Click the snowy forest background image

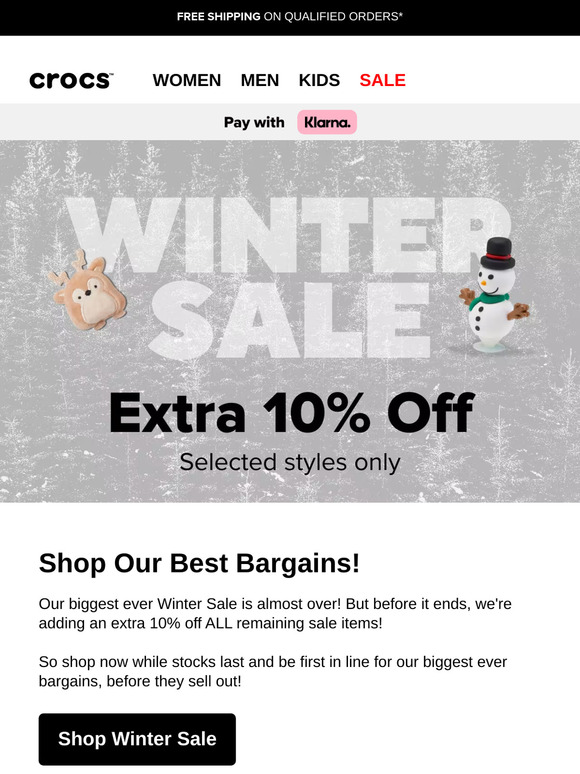tap(290, 321)
